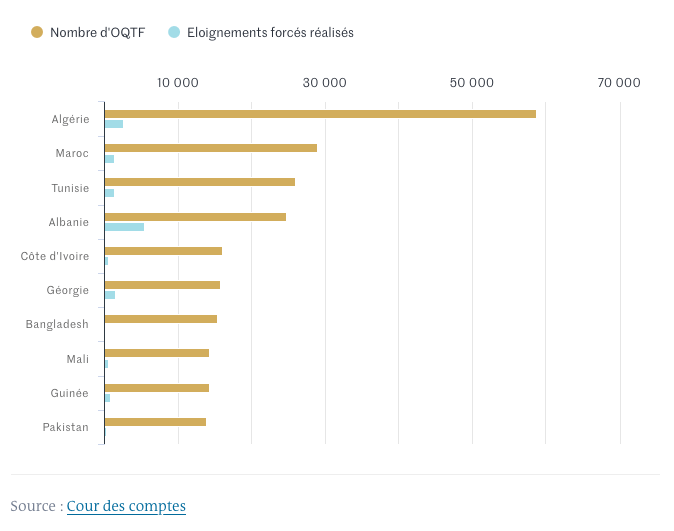Screen dimensions: 674x531
Task: Click the Algérie forced removals blue bar
Action: click(x=114, y=124)
